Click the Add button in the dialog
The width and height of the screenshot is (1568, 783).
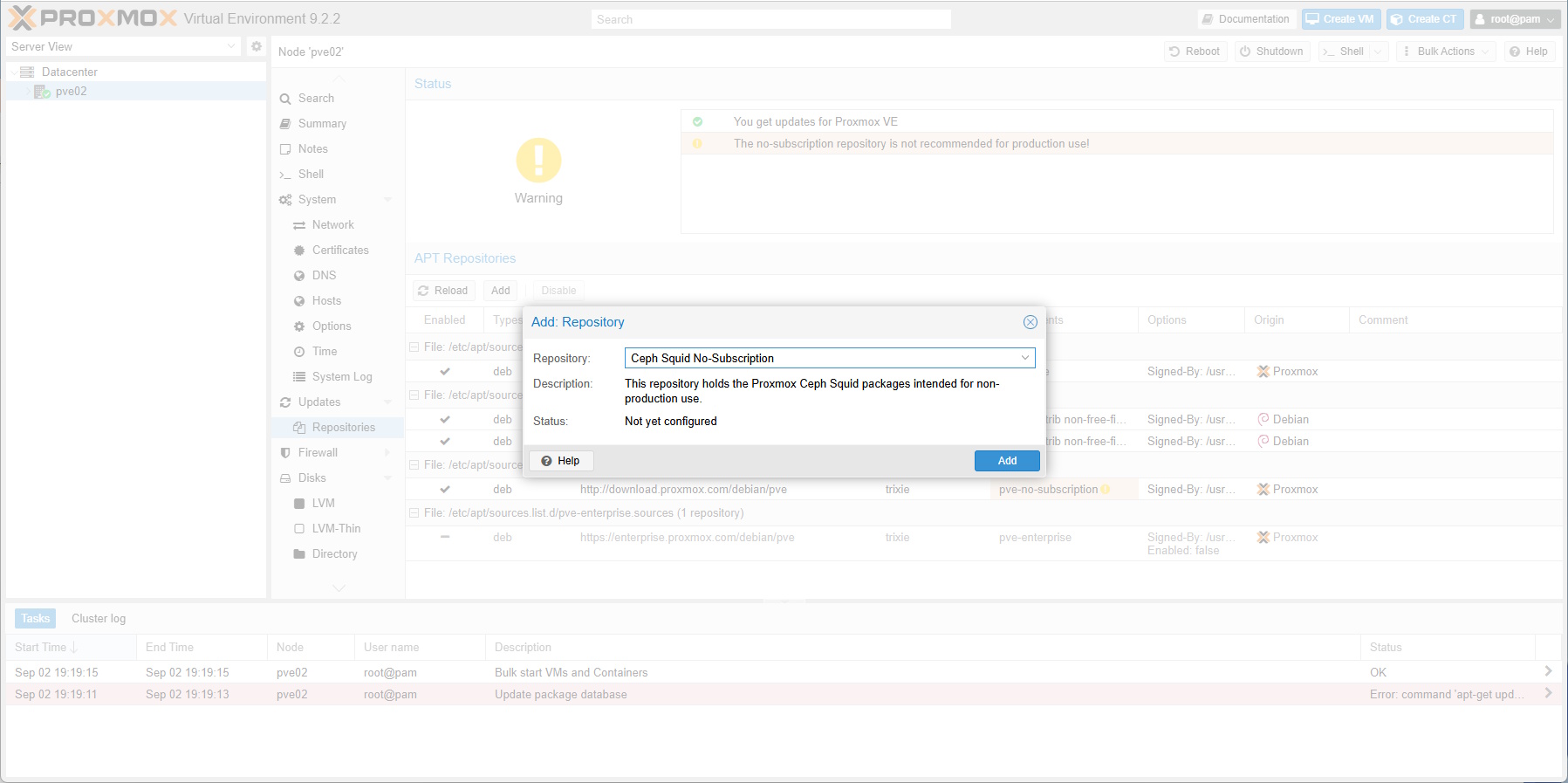(x=1007, y=461)
